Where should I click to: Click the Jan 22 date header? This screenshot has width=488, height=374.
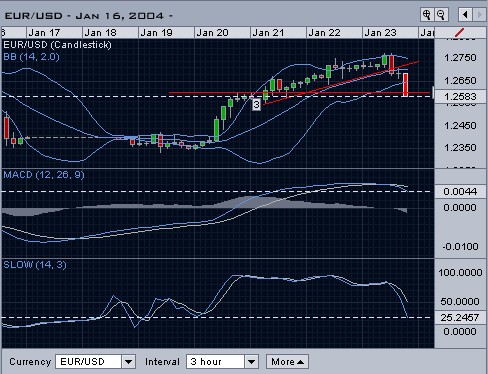point(334,33)
